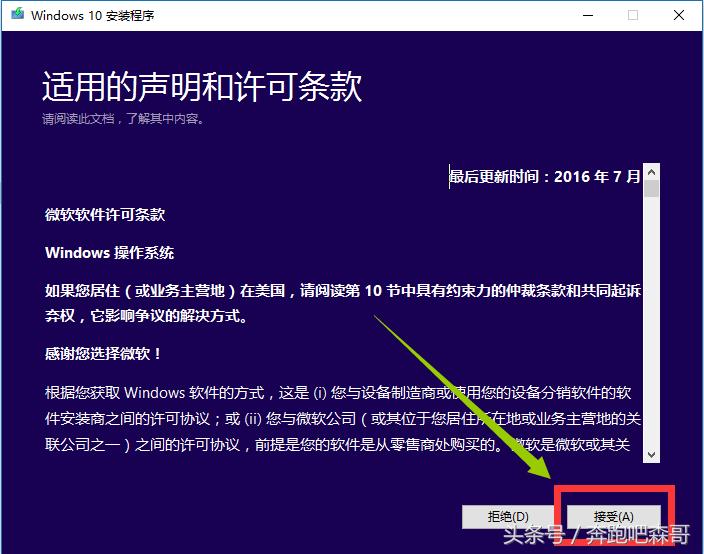
Task: Close the Windows 10 setup window
Action: (679, 15)
